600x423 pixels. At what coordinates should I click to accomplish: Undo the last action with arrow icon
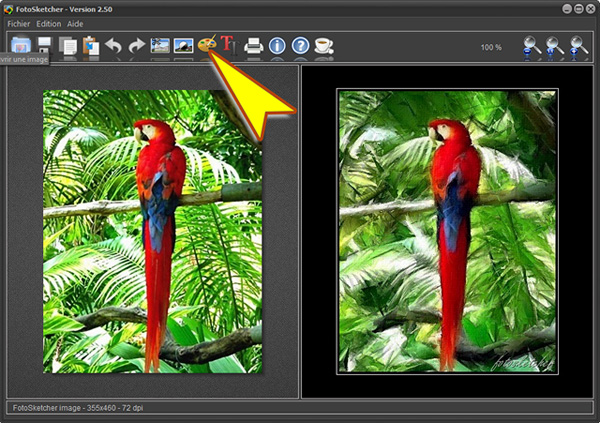click(114, 45)
